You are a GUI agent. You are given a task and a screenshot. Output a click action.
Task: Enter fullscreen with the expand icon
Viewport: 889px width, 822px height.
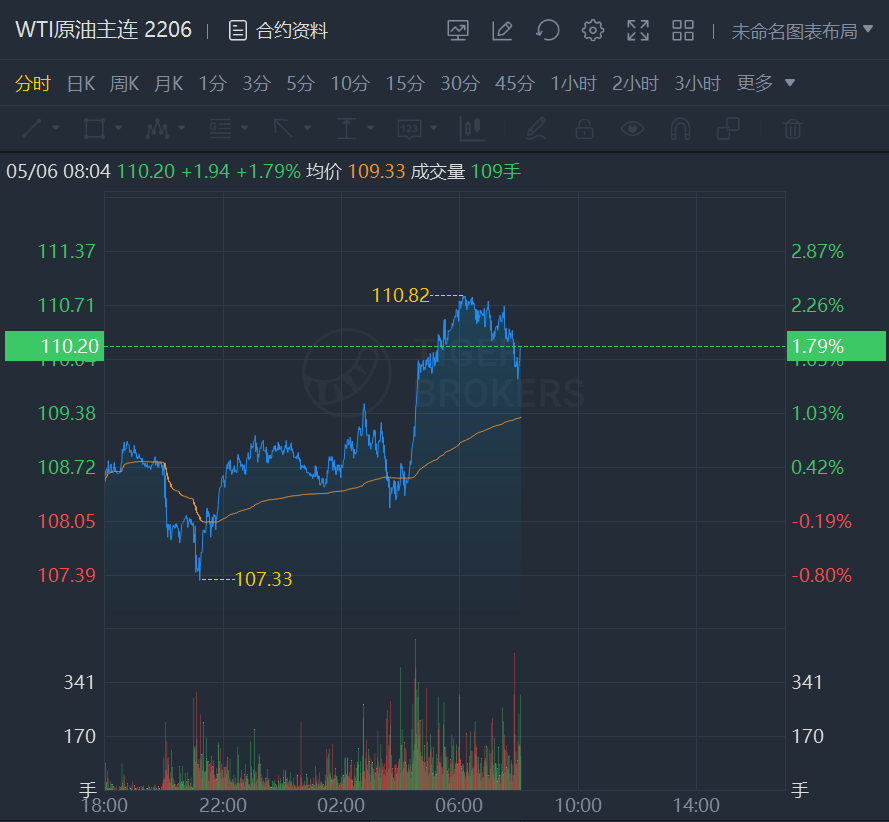(x=638, y=31)
